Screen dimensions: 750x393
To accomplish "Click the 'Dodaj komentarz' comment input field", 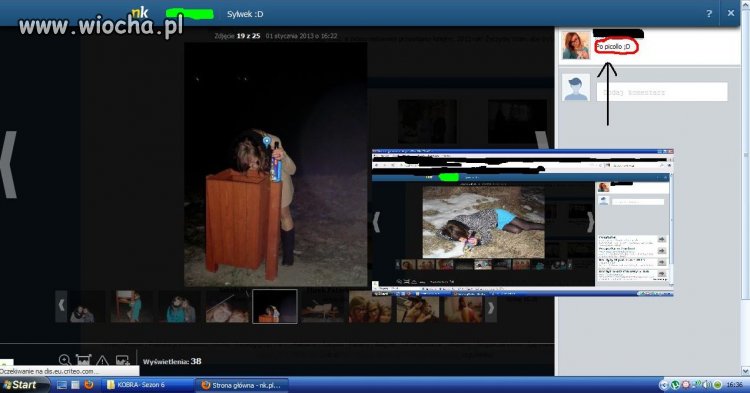I will tap(662, 92).
